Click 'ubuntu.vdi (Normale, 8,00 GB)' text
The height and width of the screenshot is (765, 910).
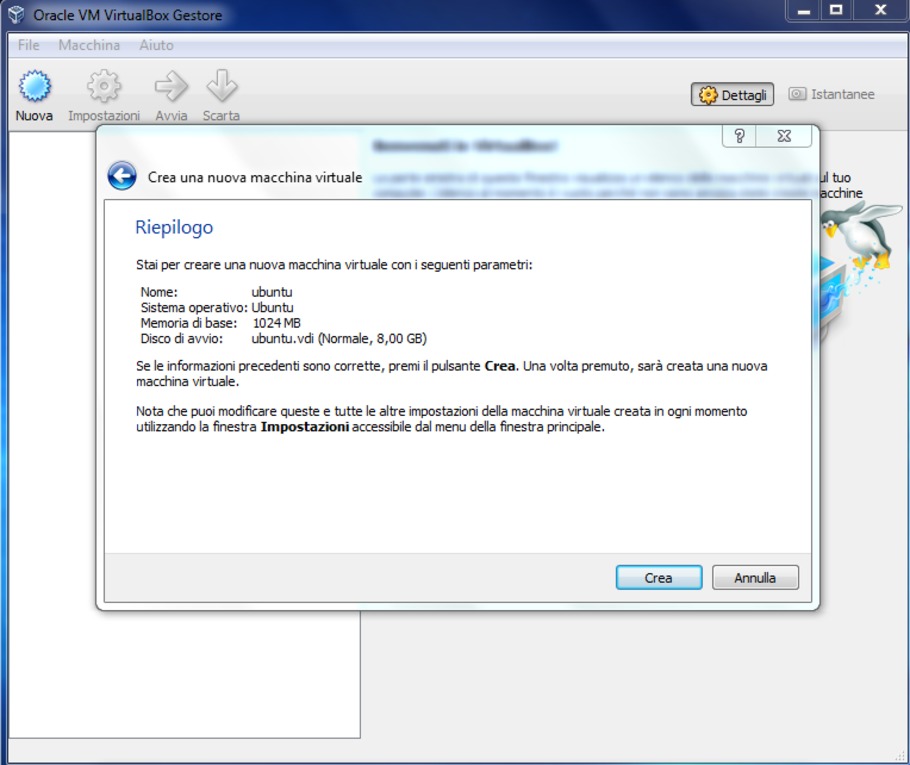click(339, 338)
